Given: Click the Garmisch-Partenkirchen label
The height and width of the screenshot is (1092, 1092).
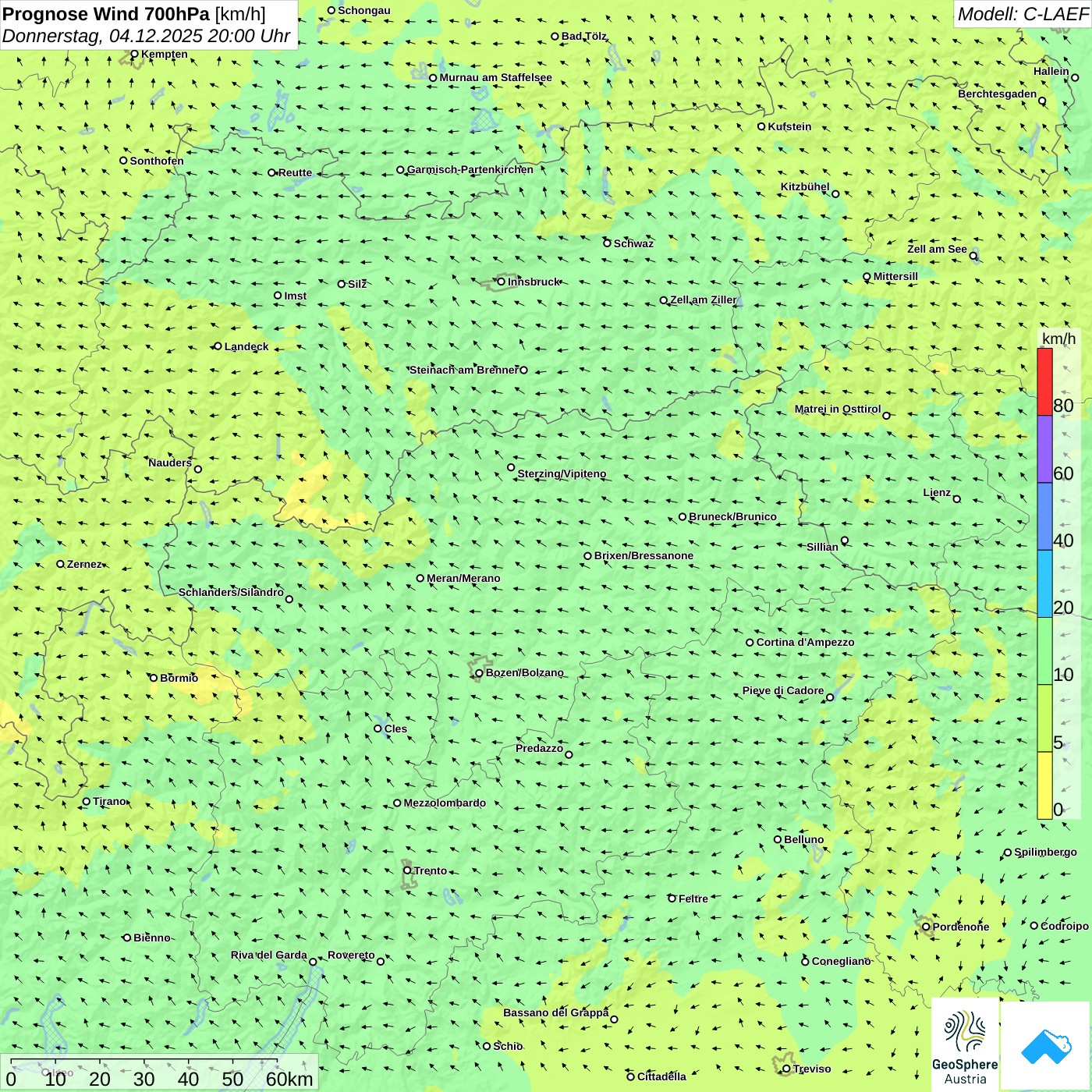Looking at the screenshot, I should (470, 170).
